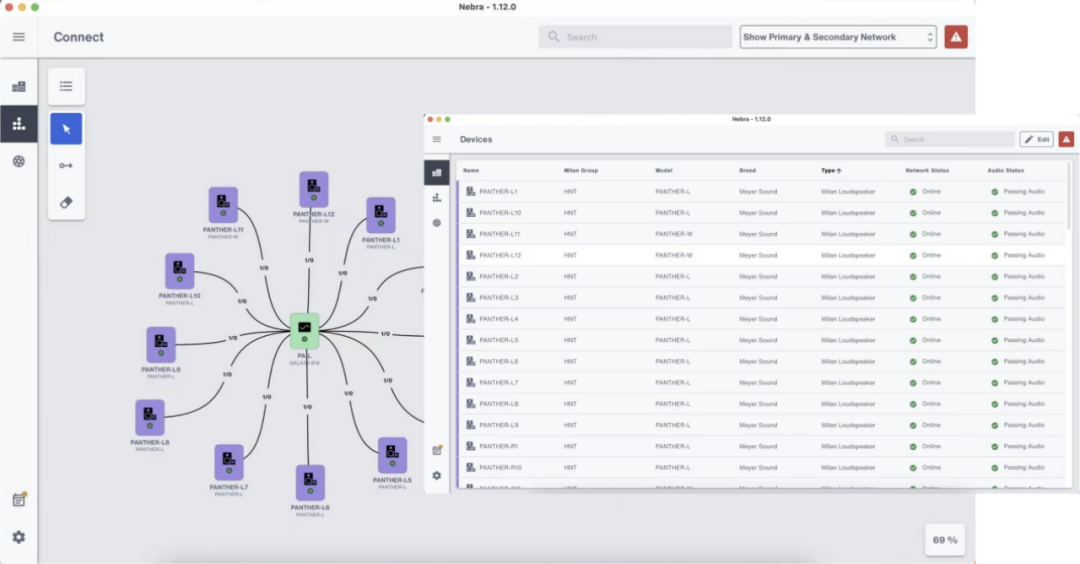1080x564 pixels.
Task: Select the PANTHER-L4 row in device table
Action: tap(498, 319)
